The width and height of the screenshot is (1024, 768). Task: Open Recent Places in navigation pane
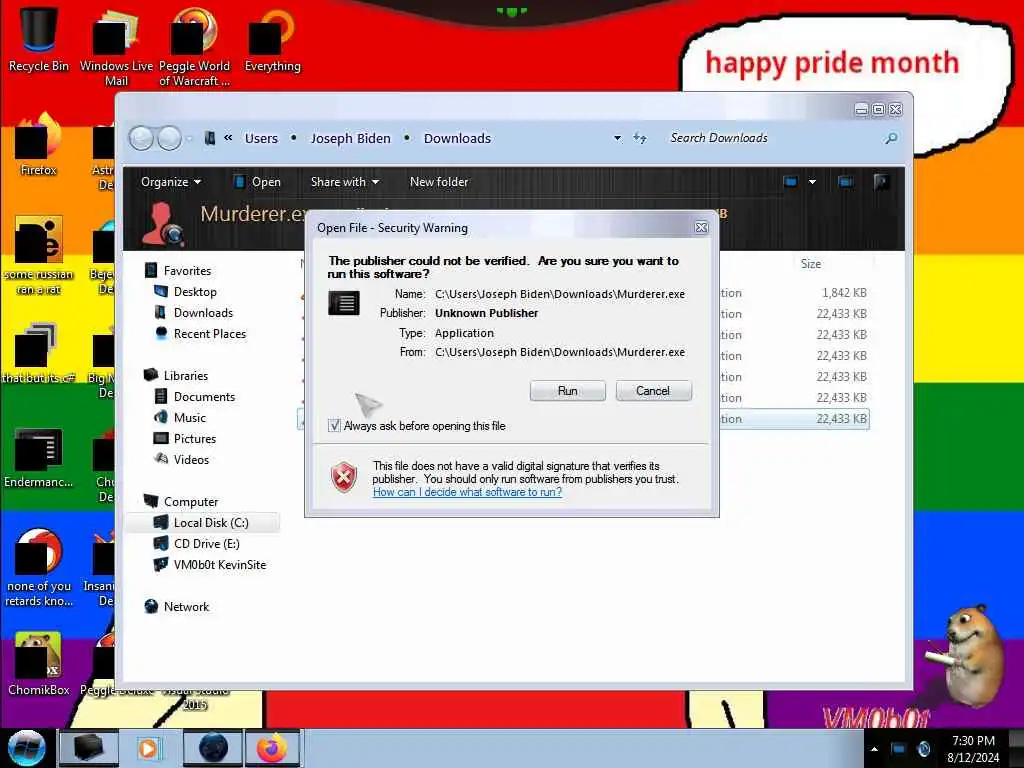[x=210, y=334]
